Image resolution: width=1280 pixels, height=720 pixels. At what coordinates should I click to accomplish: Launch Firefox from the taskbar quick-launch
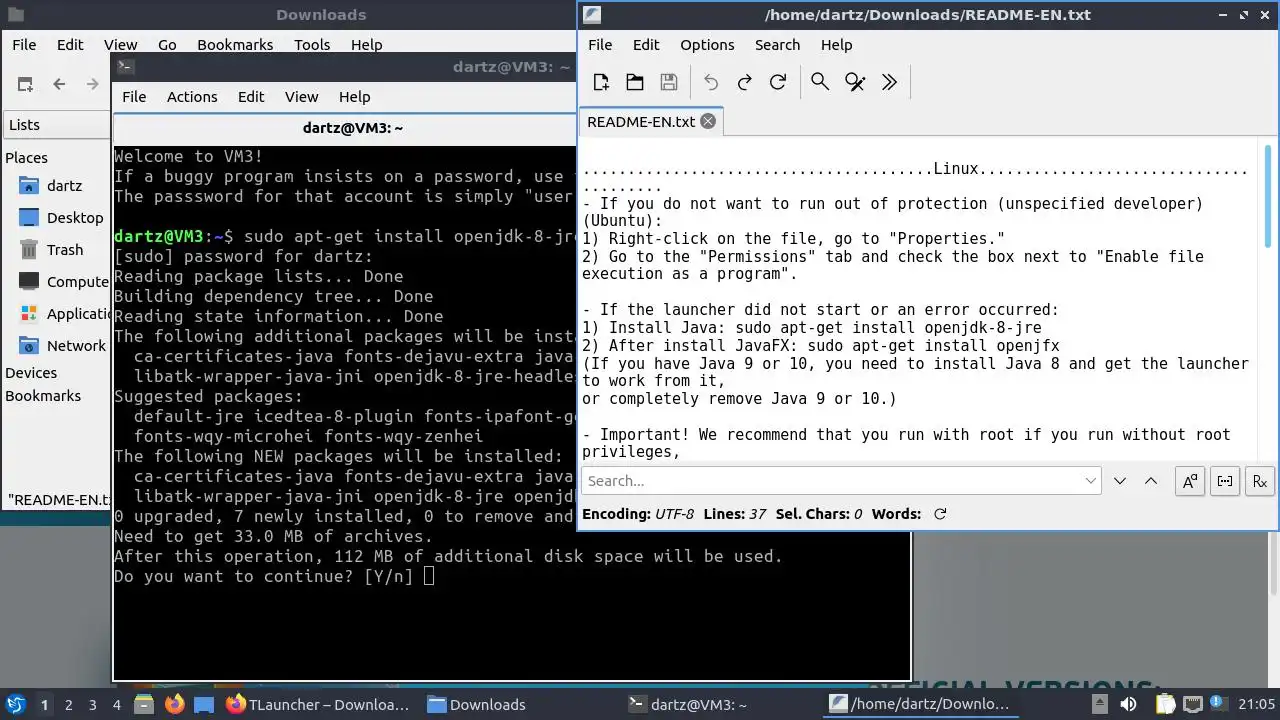[174, 704]
